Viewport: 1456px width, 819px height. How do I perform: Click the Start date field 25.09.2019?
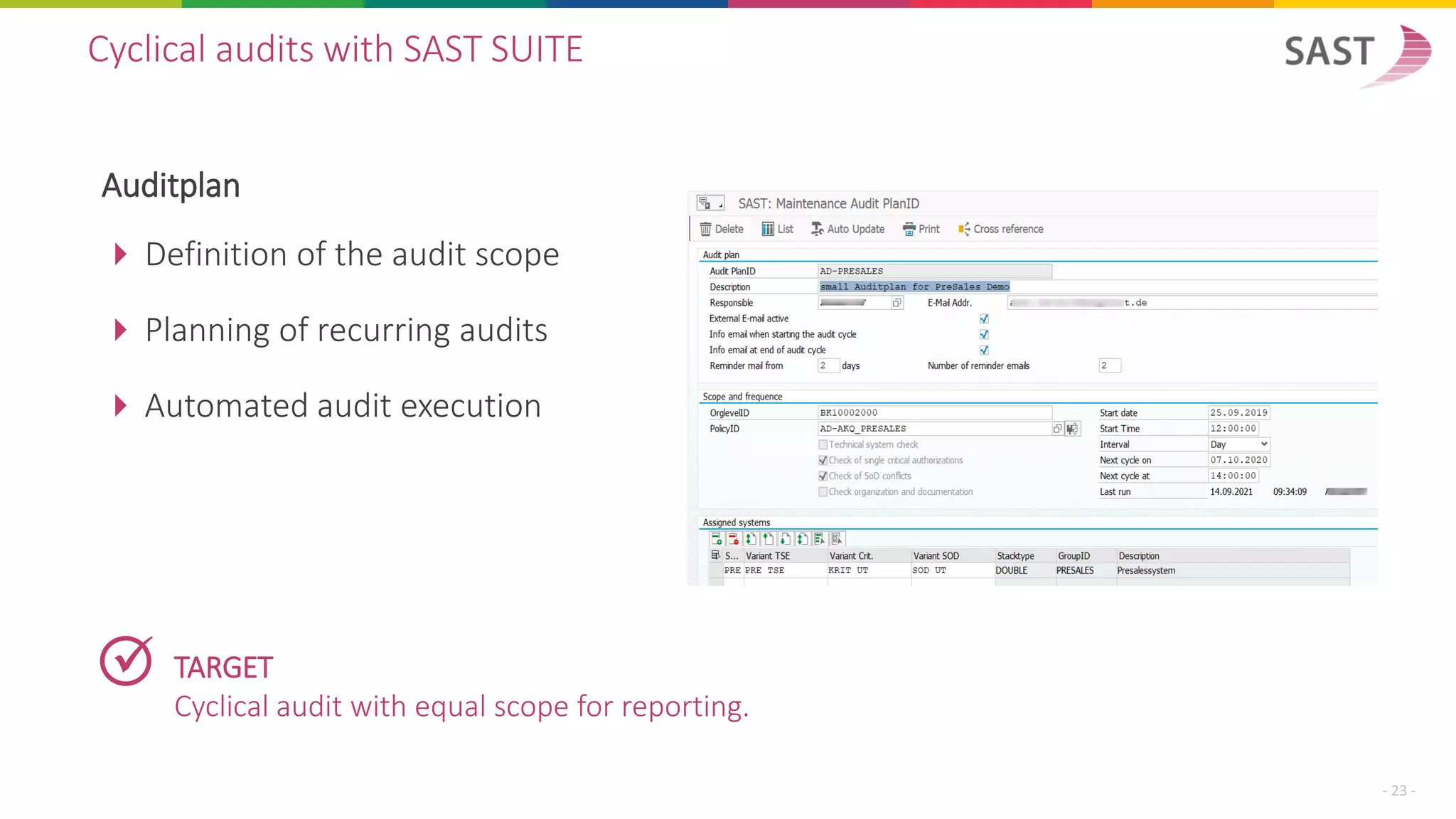tap(1238, 412)
